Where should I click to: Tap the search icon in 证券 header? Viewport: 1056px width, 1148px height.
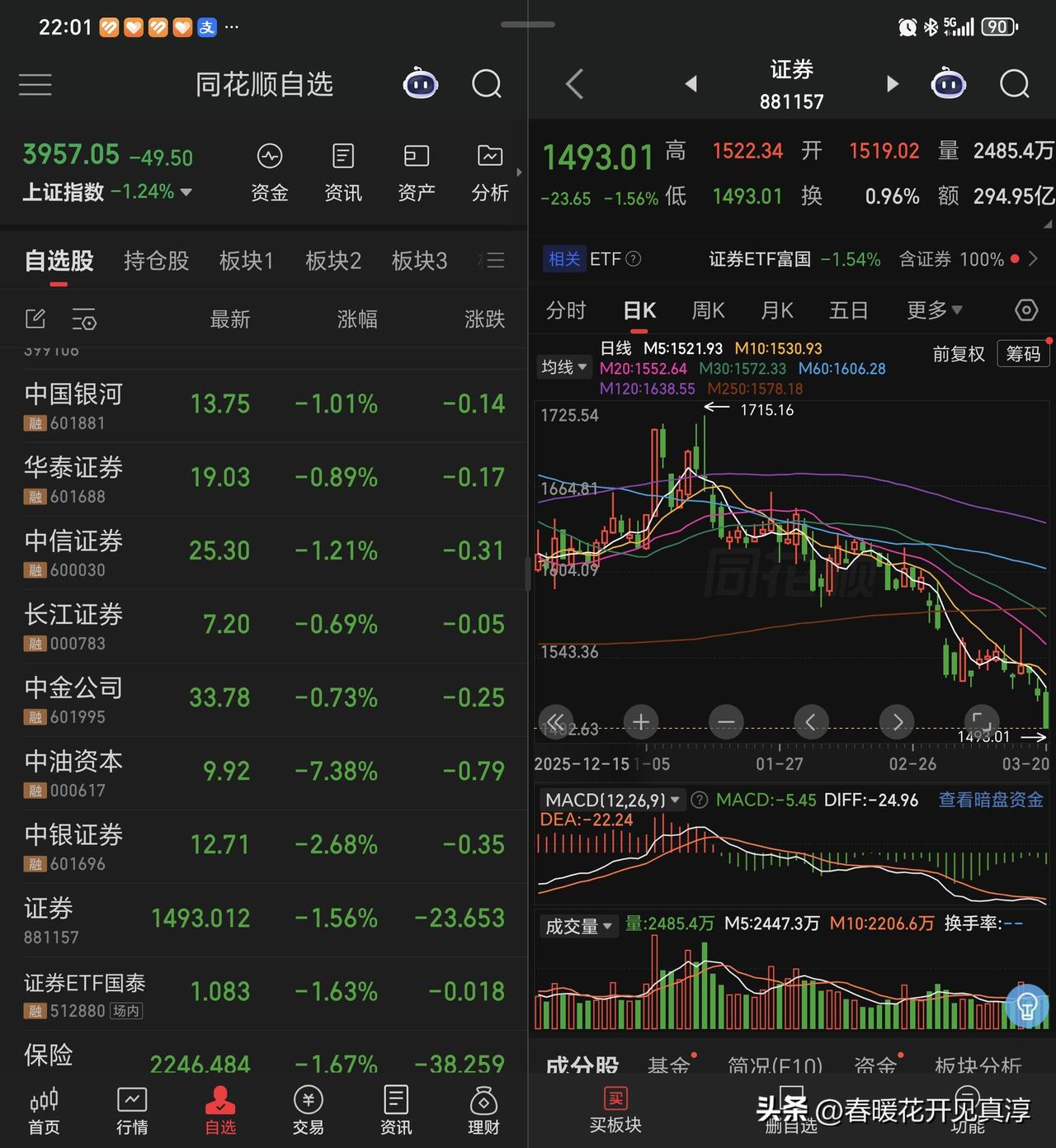pyautogui.click(x=1015, y=83)
